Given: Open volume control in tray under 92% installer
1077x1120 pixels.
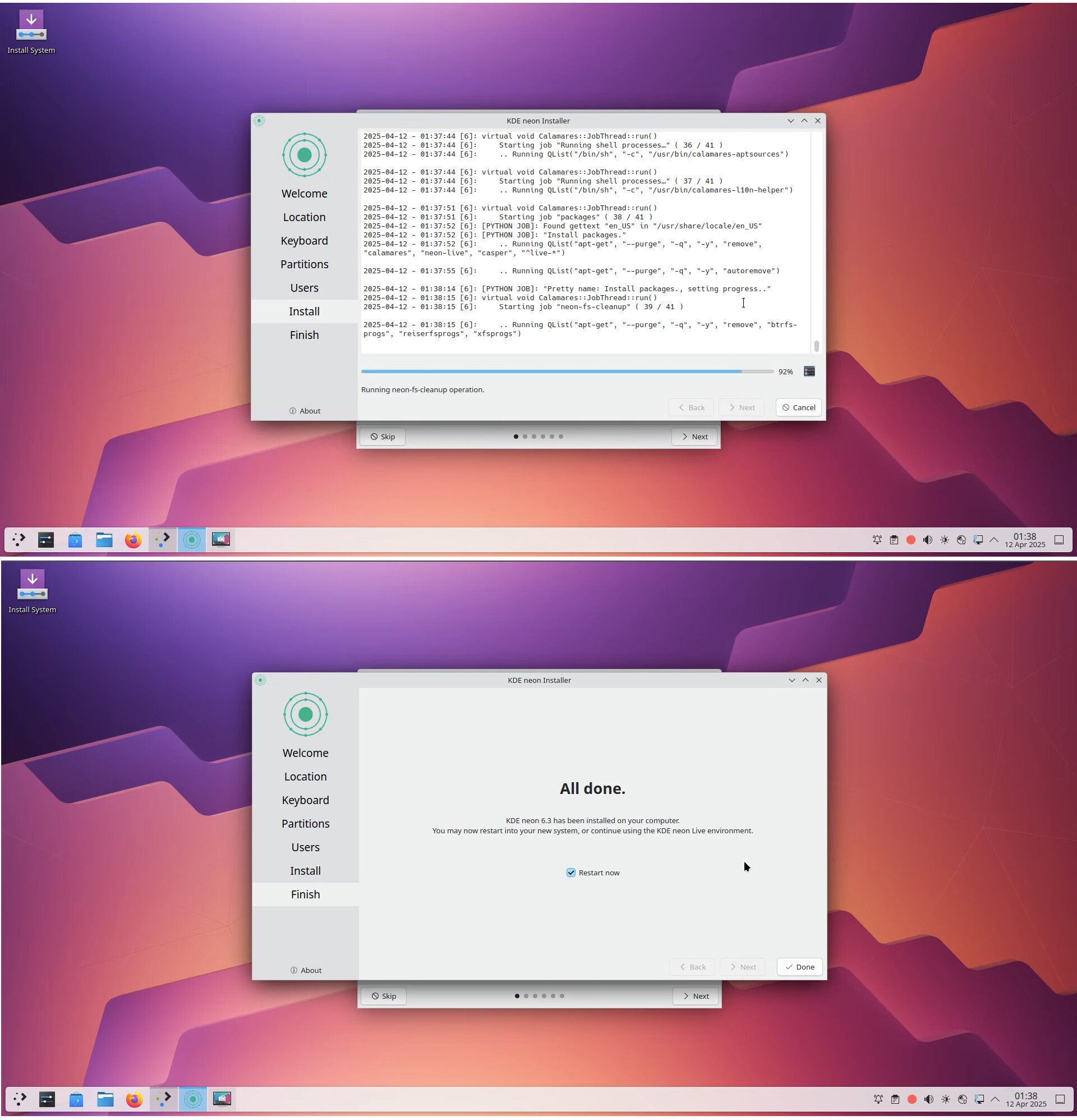Looking at the screenshot, I should tap(927, 540).
